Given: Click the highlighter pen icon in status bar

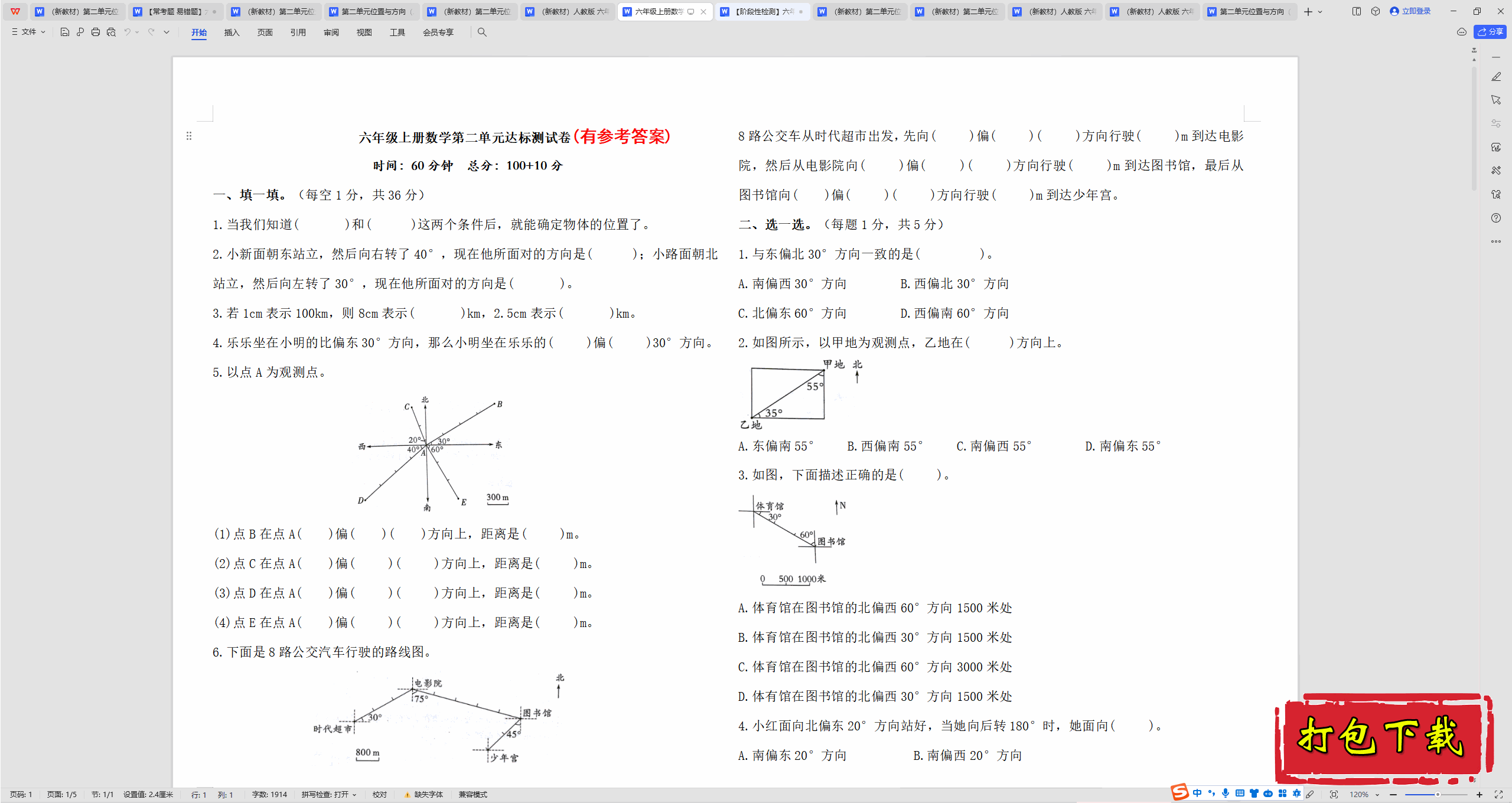Looking at the screenshot, I should click(1310, 795).
